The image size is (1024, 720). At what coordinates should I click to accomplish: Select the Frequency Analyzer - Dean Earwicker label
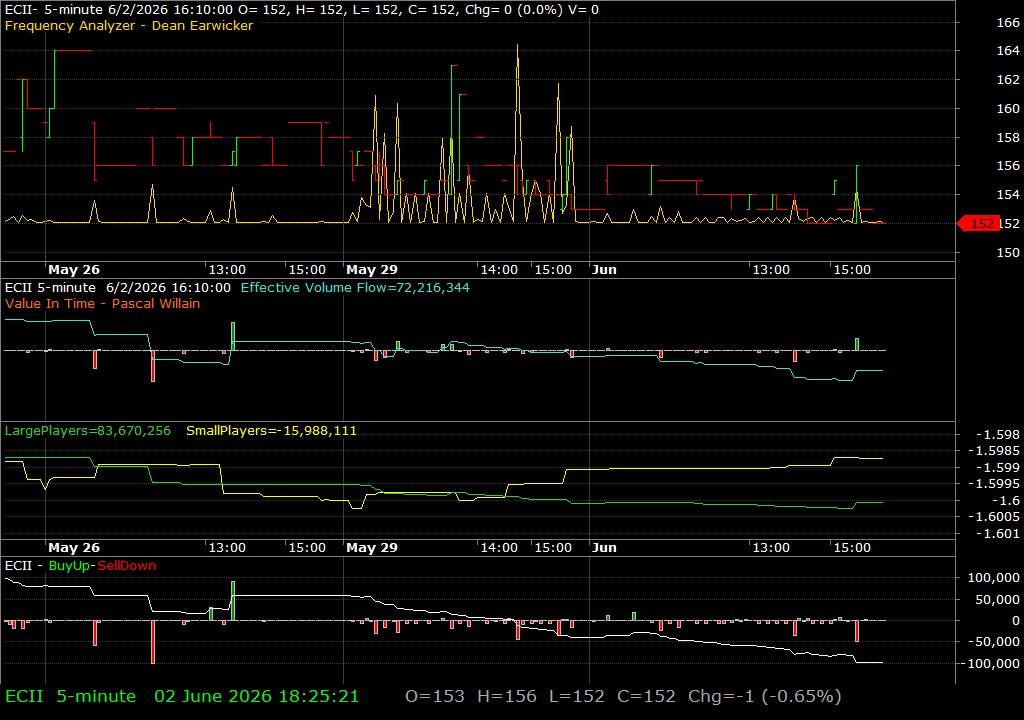click(x=129, y=25)
